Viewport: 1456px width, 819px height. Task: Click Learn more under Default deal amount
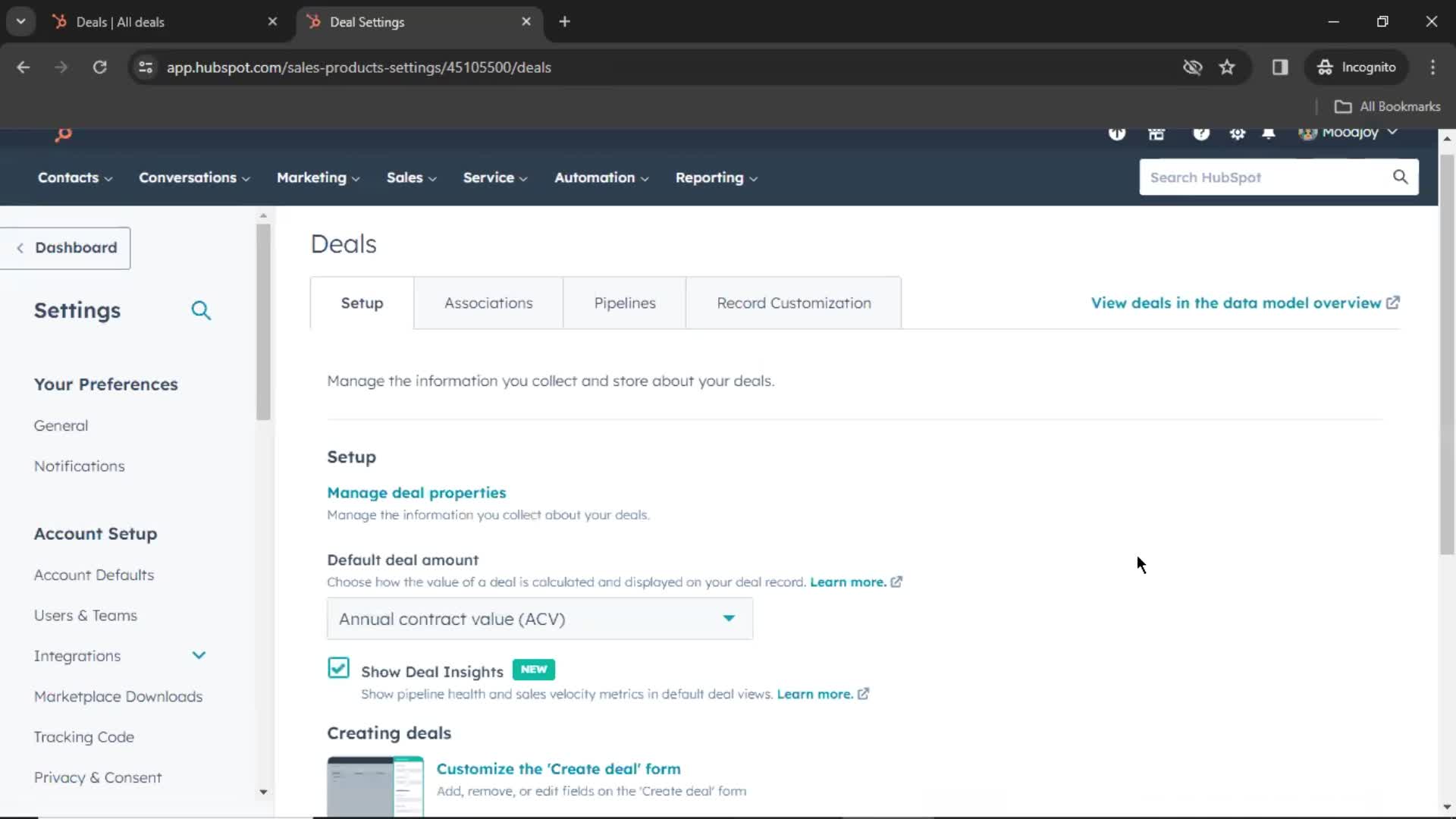click(848, 582)
